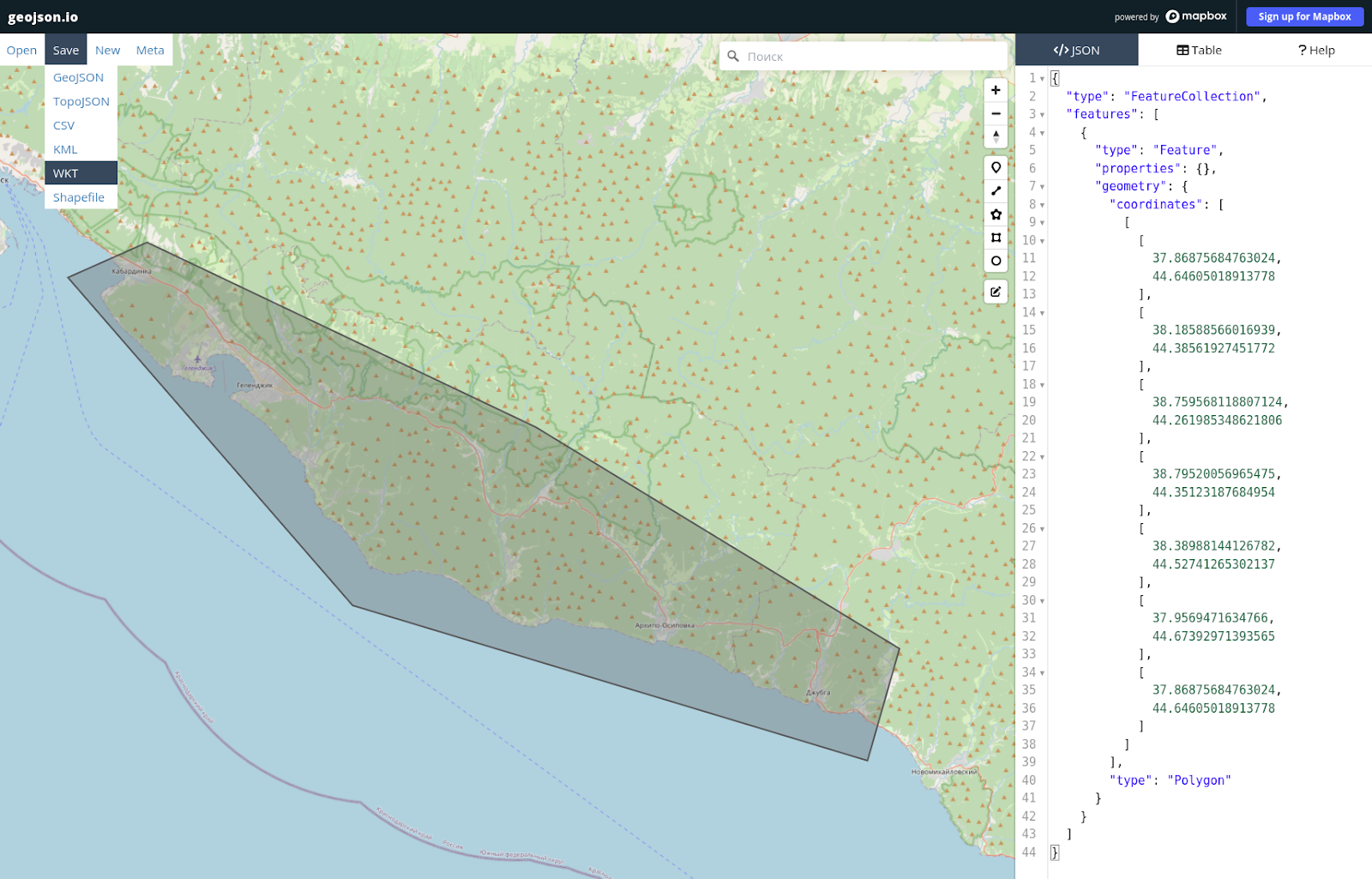This screenshot has height=879, width=1372.
Task: Select the draw polygon tool
Action: click(x=996, y=214)
